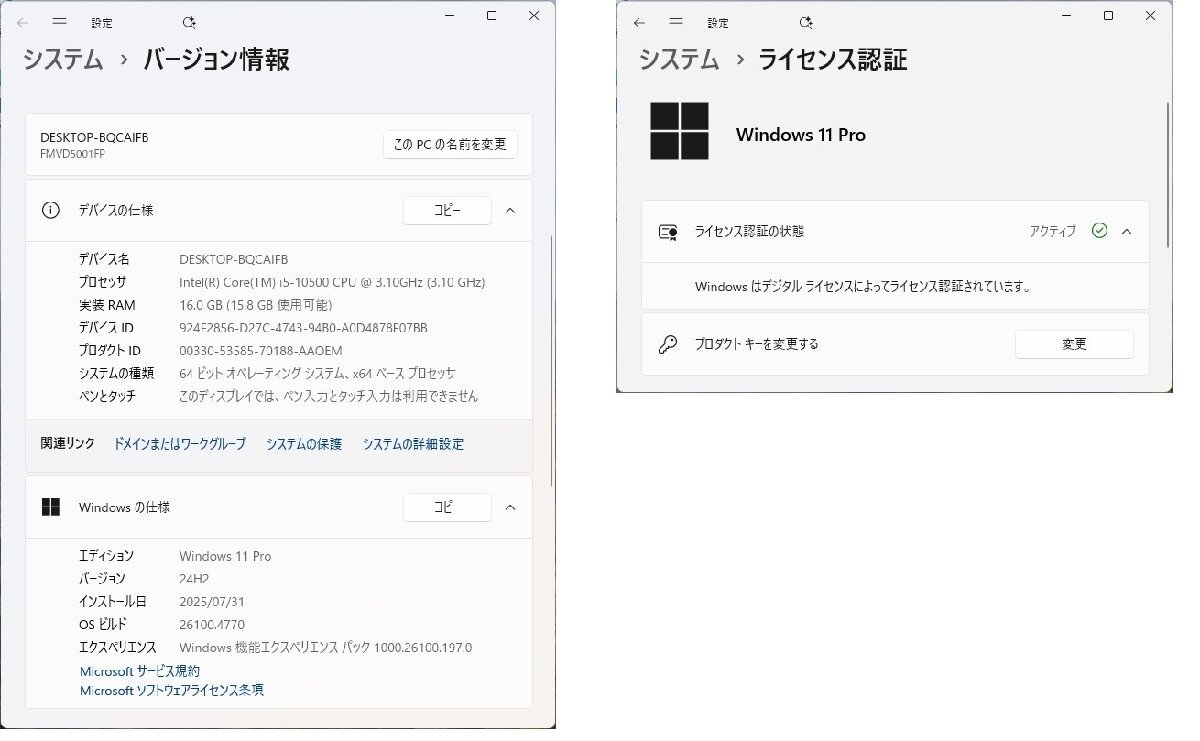Click the green アクティブ checkmark icon
This screenshot has width=1200, height=741.
[1100, 231]
